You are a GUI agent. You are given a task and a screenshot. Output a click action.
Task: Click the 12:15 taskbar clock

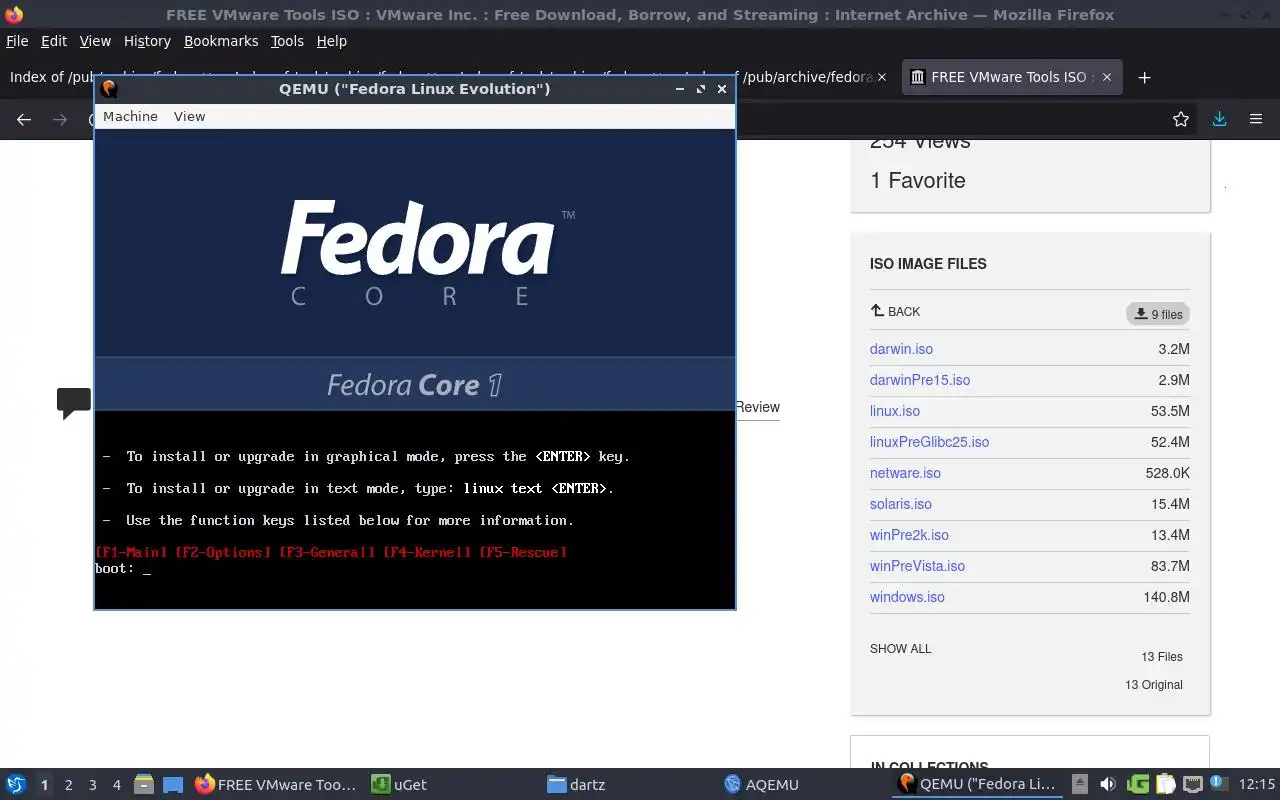(x=1257, y=784)
